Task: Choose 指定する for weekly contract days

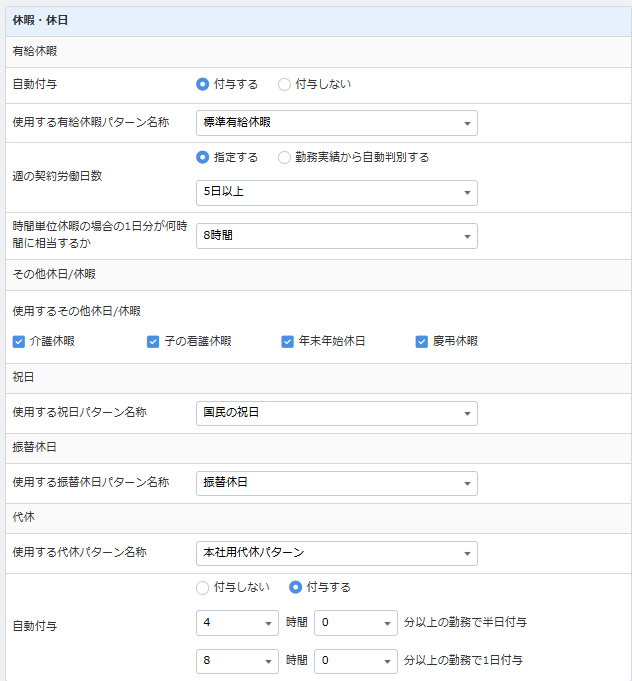Action: point(203,157)
